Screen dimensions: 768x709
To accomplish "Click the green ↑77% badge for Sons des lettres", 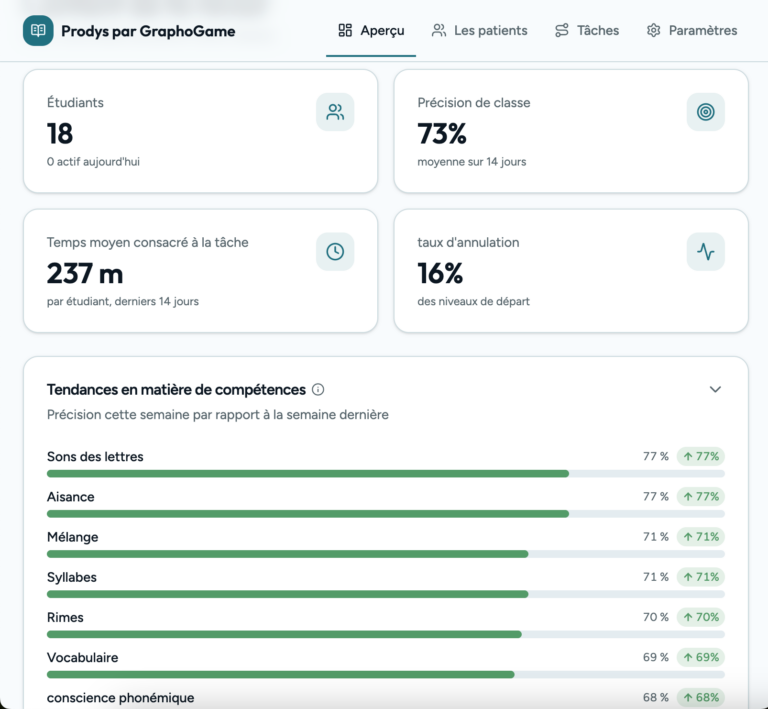I will coord(700,456).
